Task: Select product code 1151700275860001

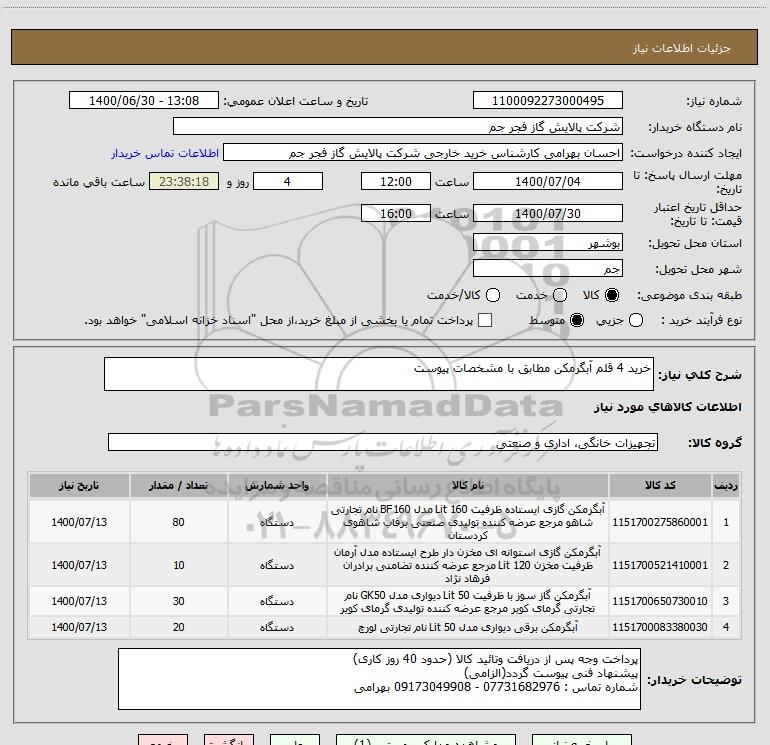Action: click(x=660, y=522)
